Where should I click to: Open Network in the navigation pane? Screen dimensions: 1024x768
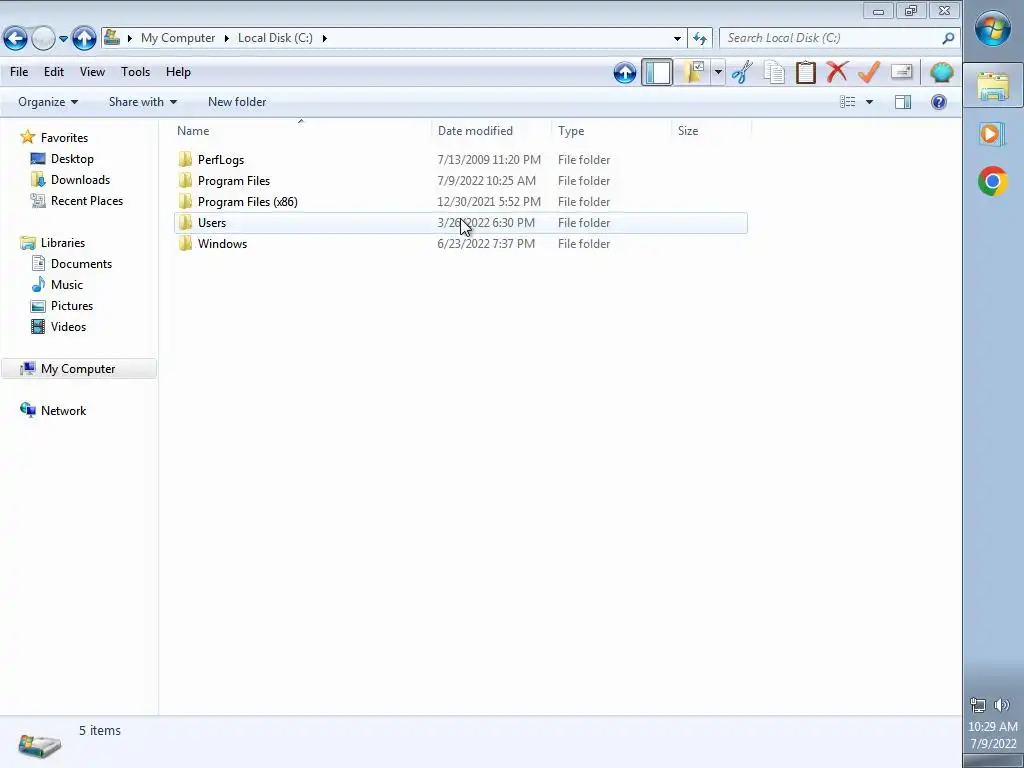click(x=63, y=411)
